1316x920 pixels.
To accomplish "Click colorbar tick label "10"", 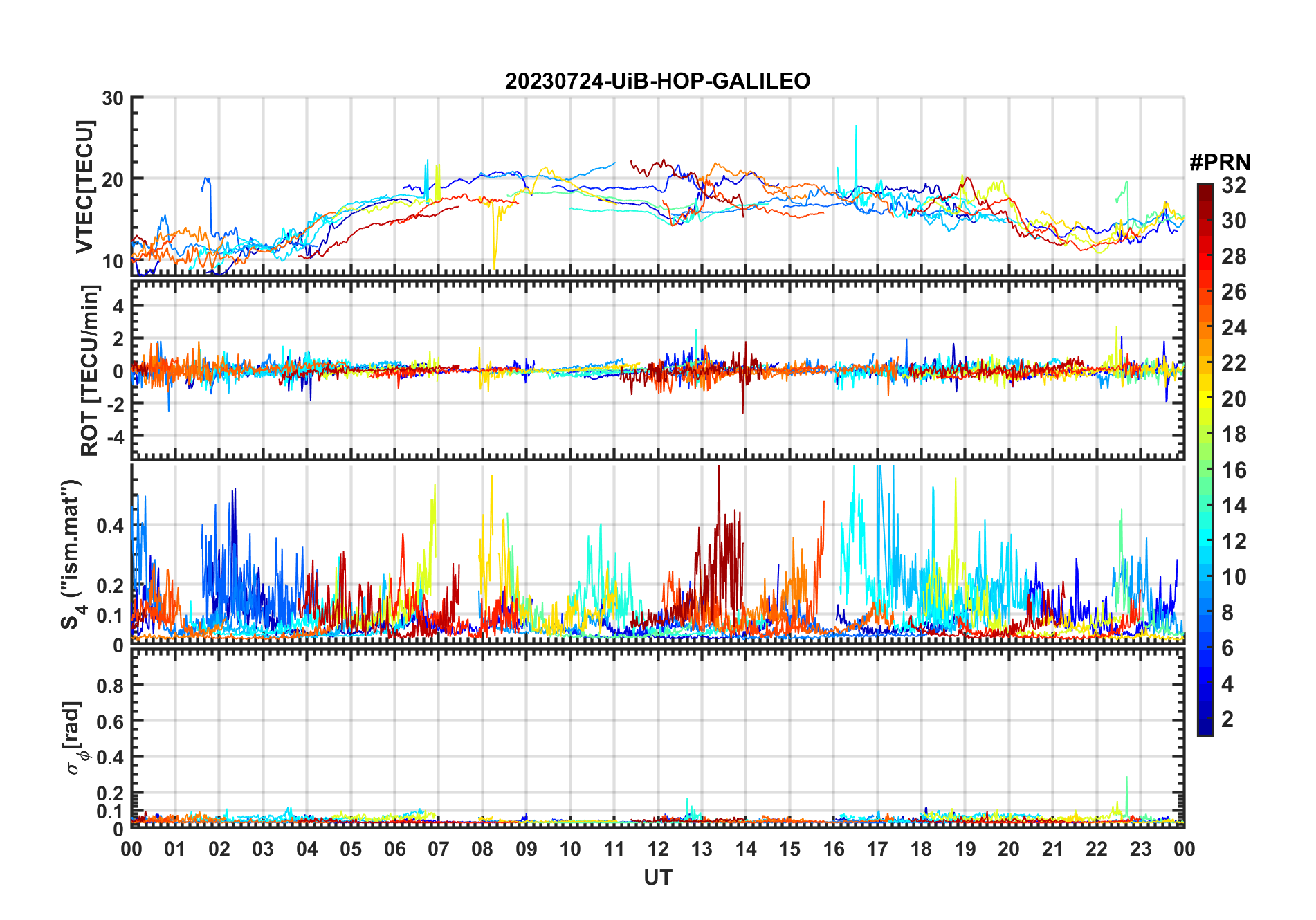I will [x=1234, y=577].
